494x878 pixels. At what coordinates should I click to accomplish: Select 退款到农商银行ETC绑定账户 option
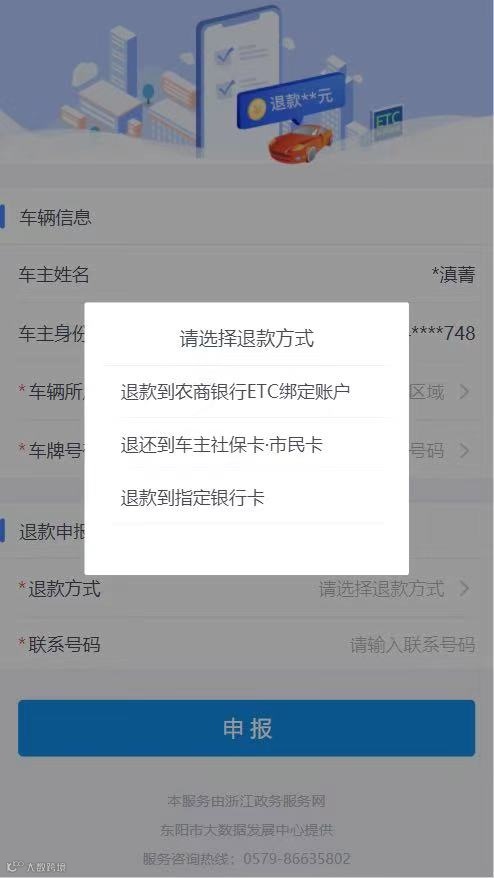(235, 391)
